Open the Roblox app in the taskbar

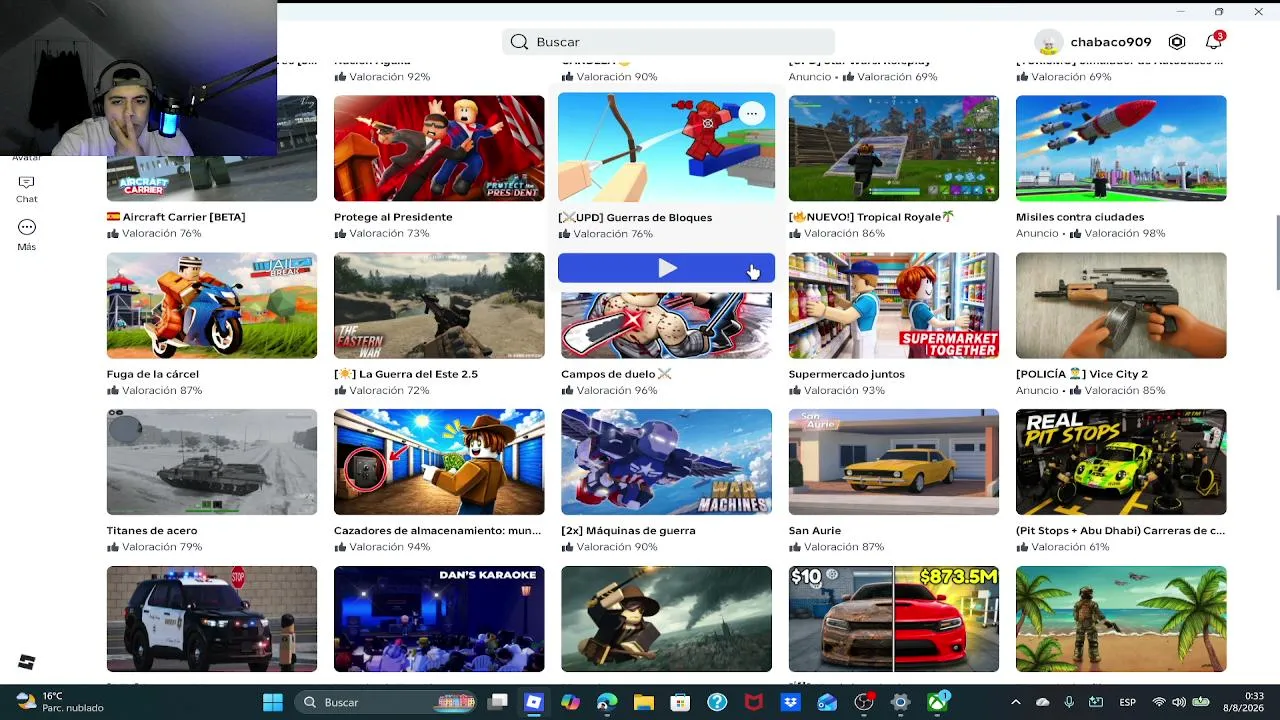pos(534,702)
